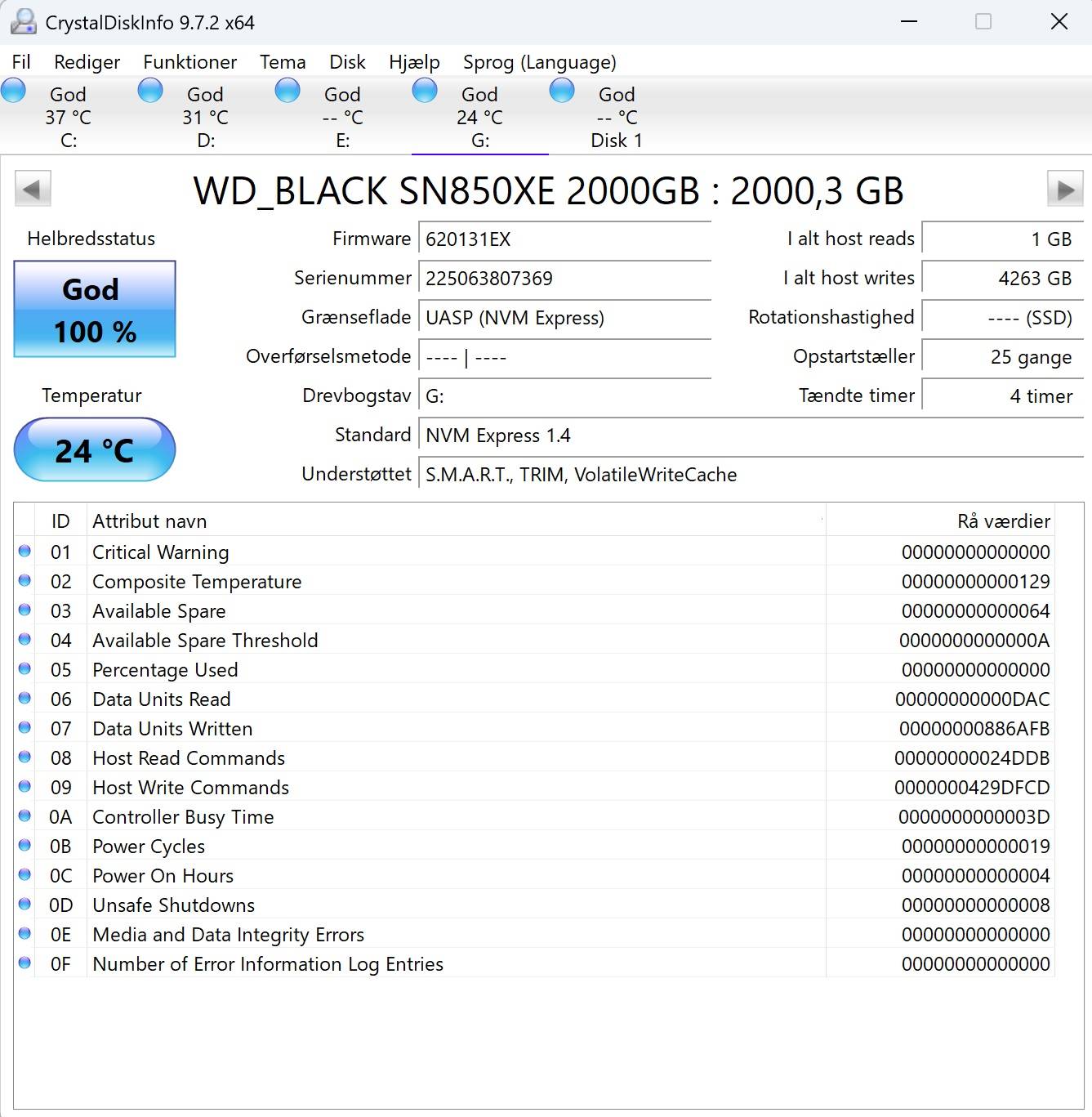Click the Opstartstæller value 25 gange
Viewport: 1092px width, 1117px height.
click(x=1002, y=357)
